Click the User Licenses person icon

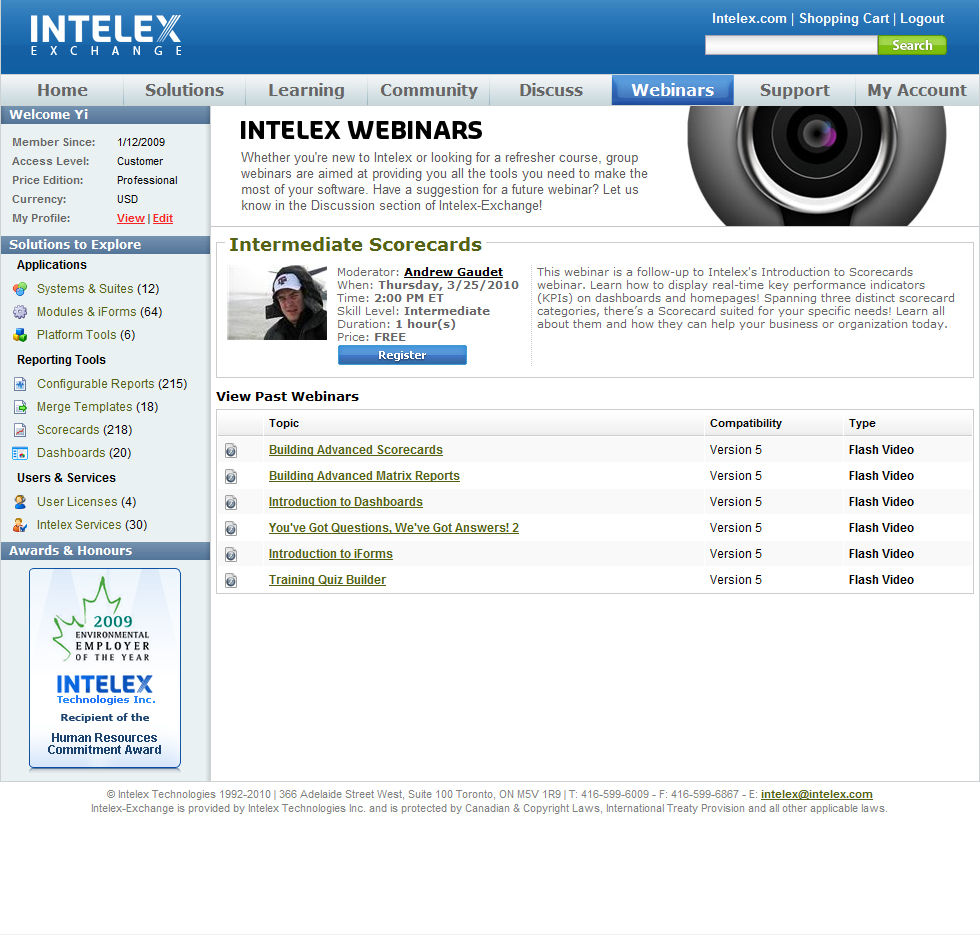coord(20,502)
